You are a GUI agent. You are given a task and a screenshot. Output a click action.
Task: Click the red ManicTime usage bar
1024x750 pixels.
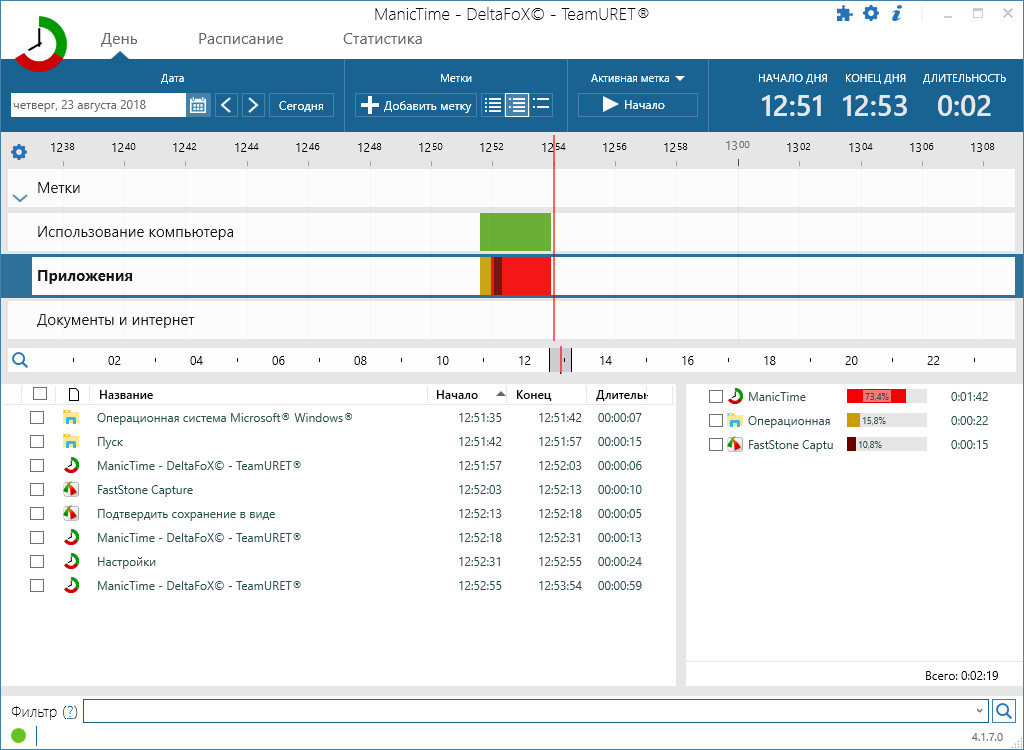(x=876, y=397)
